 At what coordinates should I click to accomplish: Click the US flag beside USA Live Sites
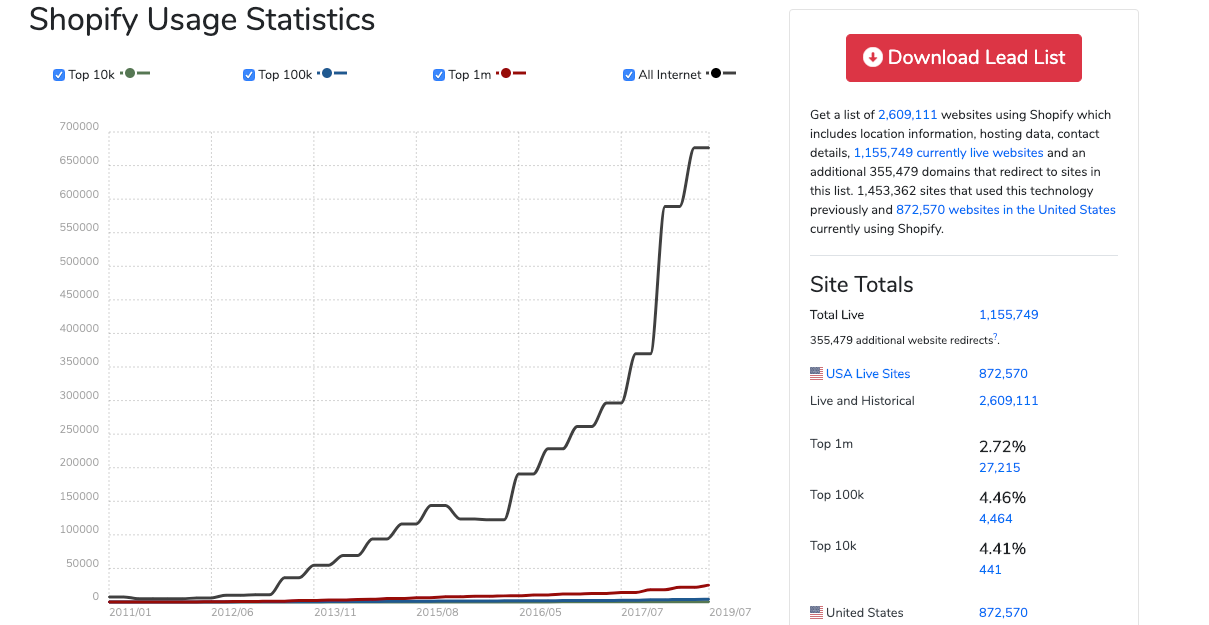click(815, 373)
